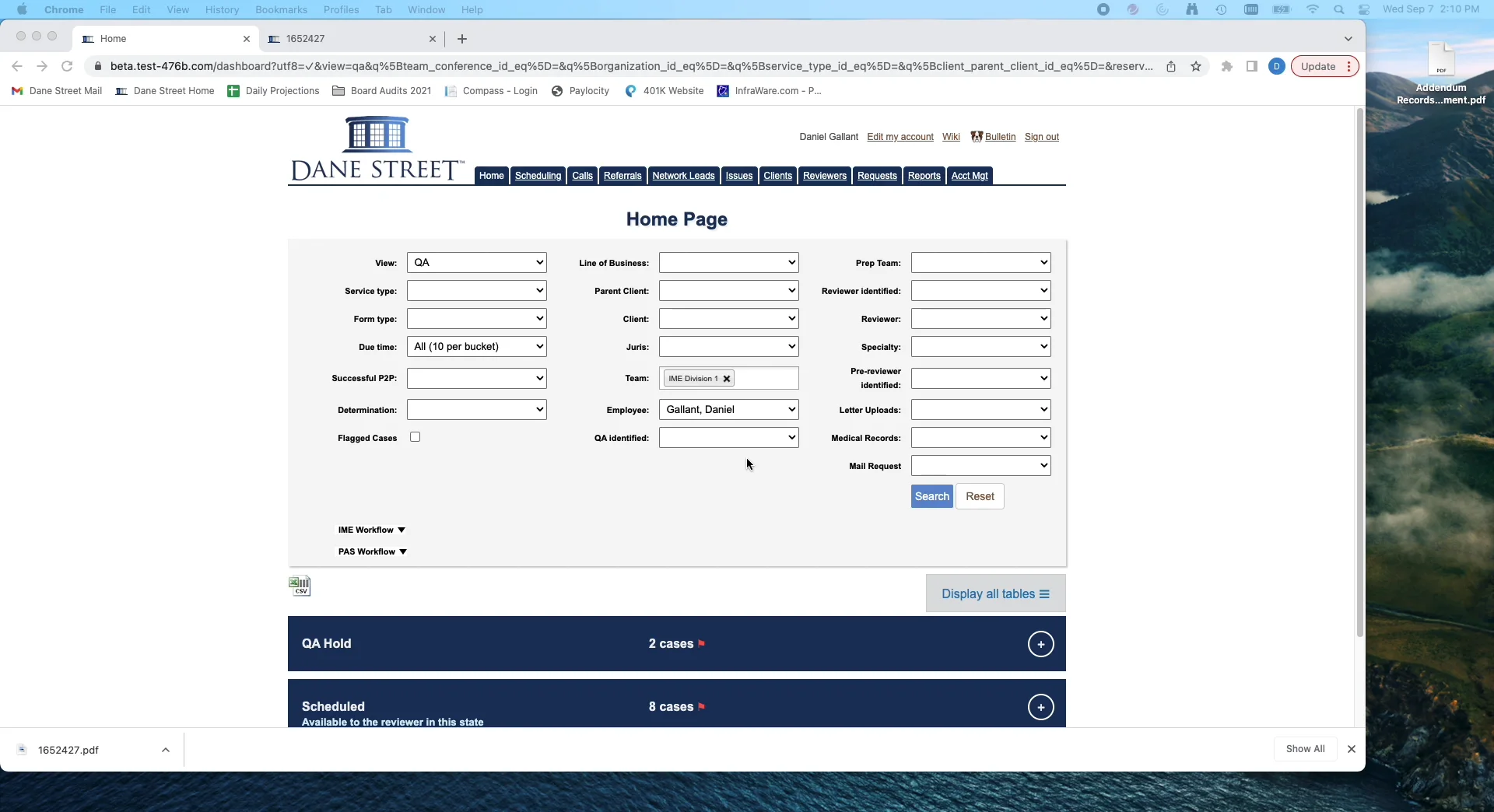Screen dimensions: 1494x812
Task: Expand the IME Workflow section
Action: (x=372, y=530)
